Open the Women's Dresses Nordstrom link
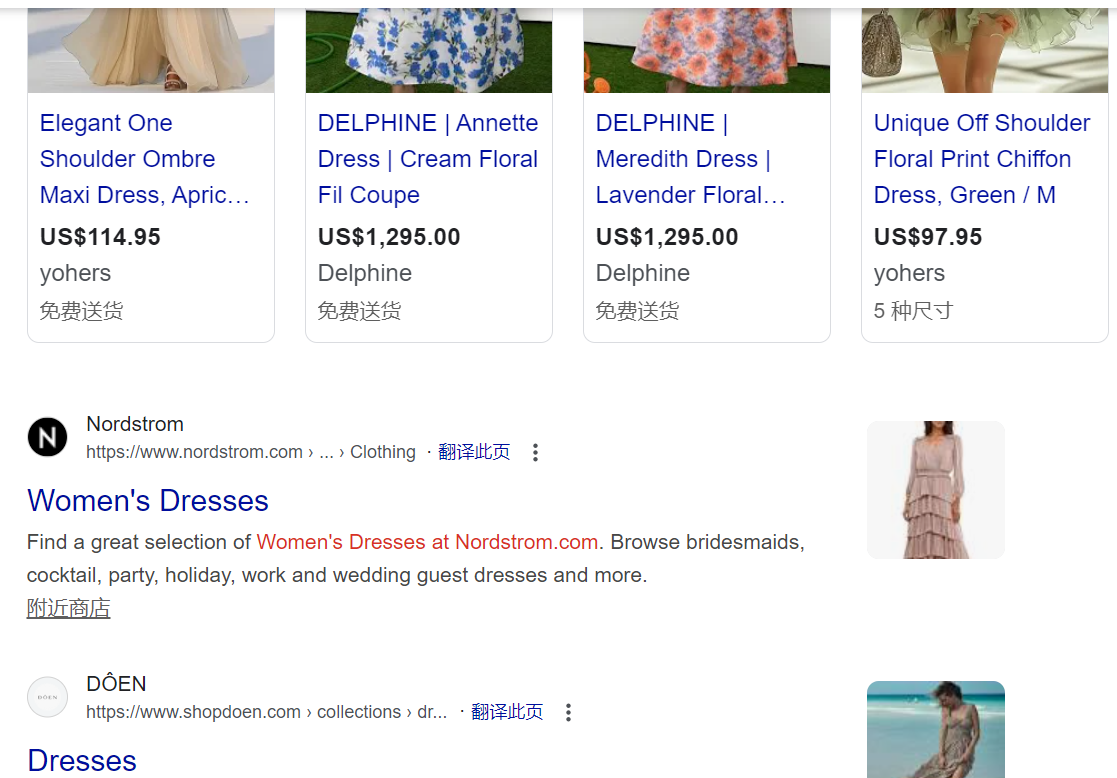The height and width of the screenshot is (778, 1117). coord(147,501)
